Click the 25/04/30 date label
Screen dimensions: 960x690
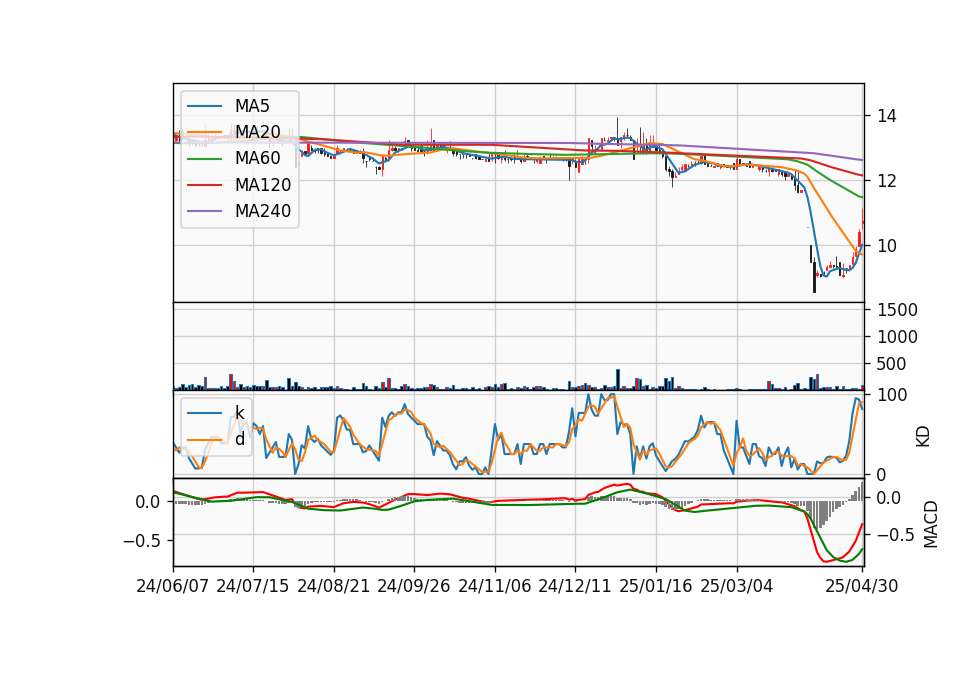862,586
